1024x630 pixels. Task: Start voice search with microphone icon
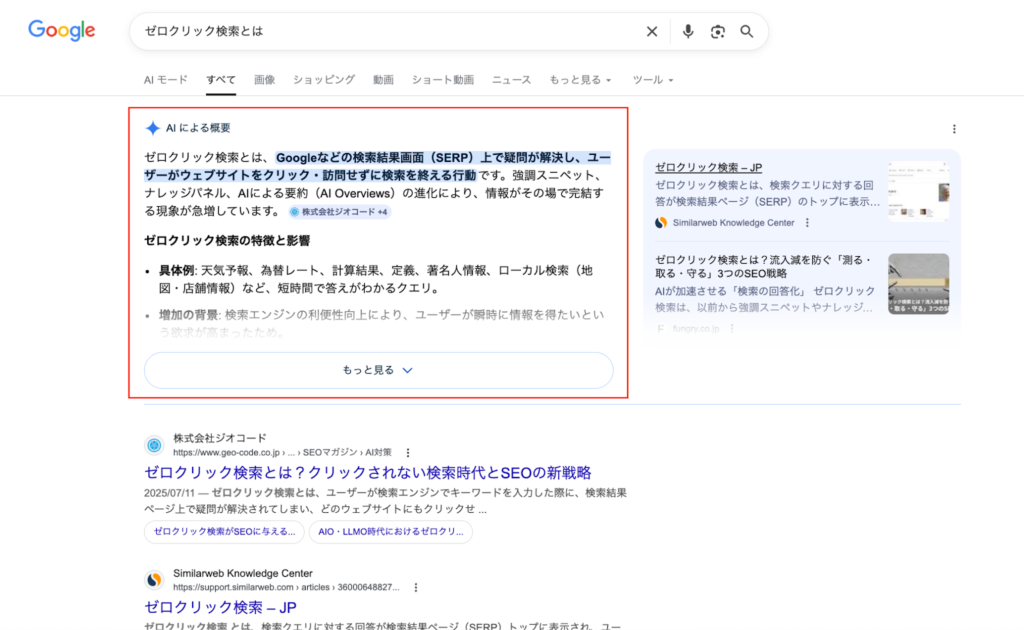pos(688,32)
